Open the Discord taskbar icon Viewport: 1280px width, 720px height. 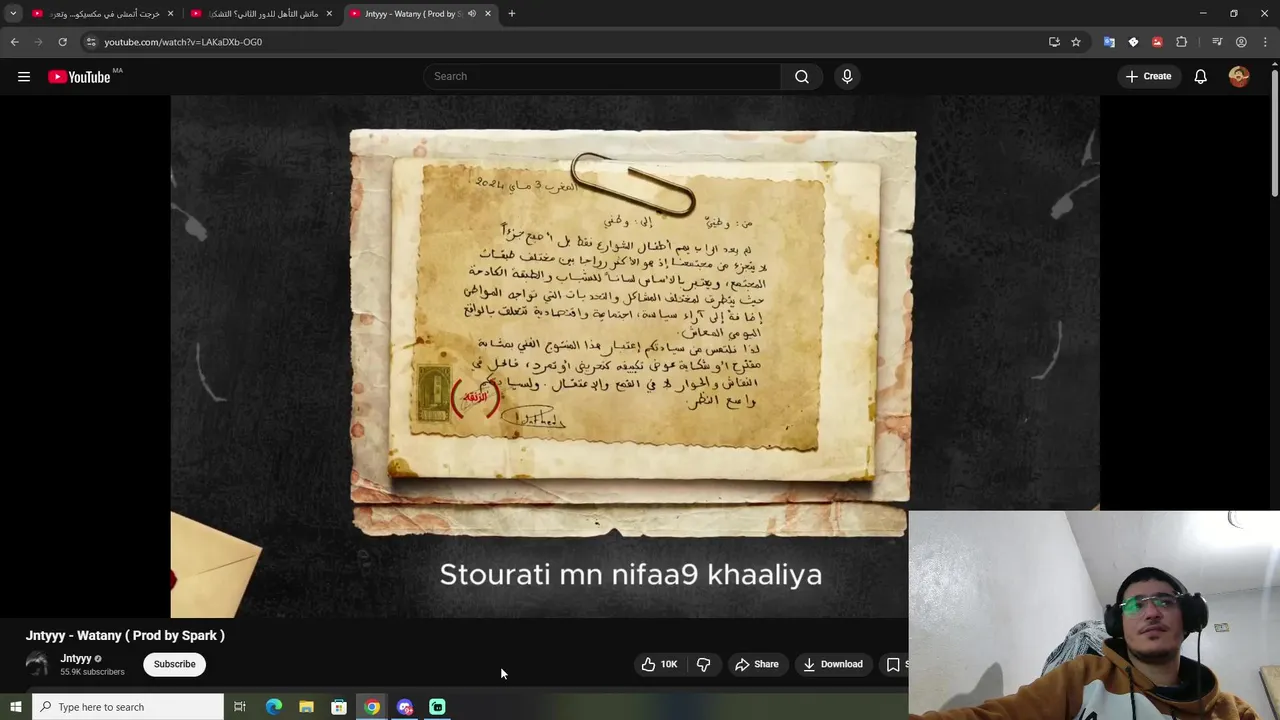[405, 707]
